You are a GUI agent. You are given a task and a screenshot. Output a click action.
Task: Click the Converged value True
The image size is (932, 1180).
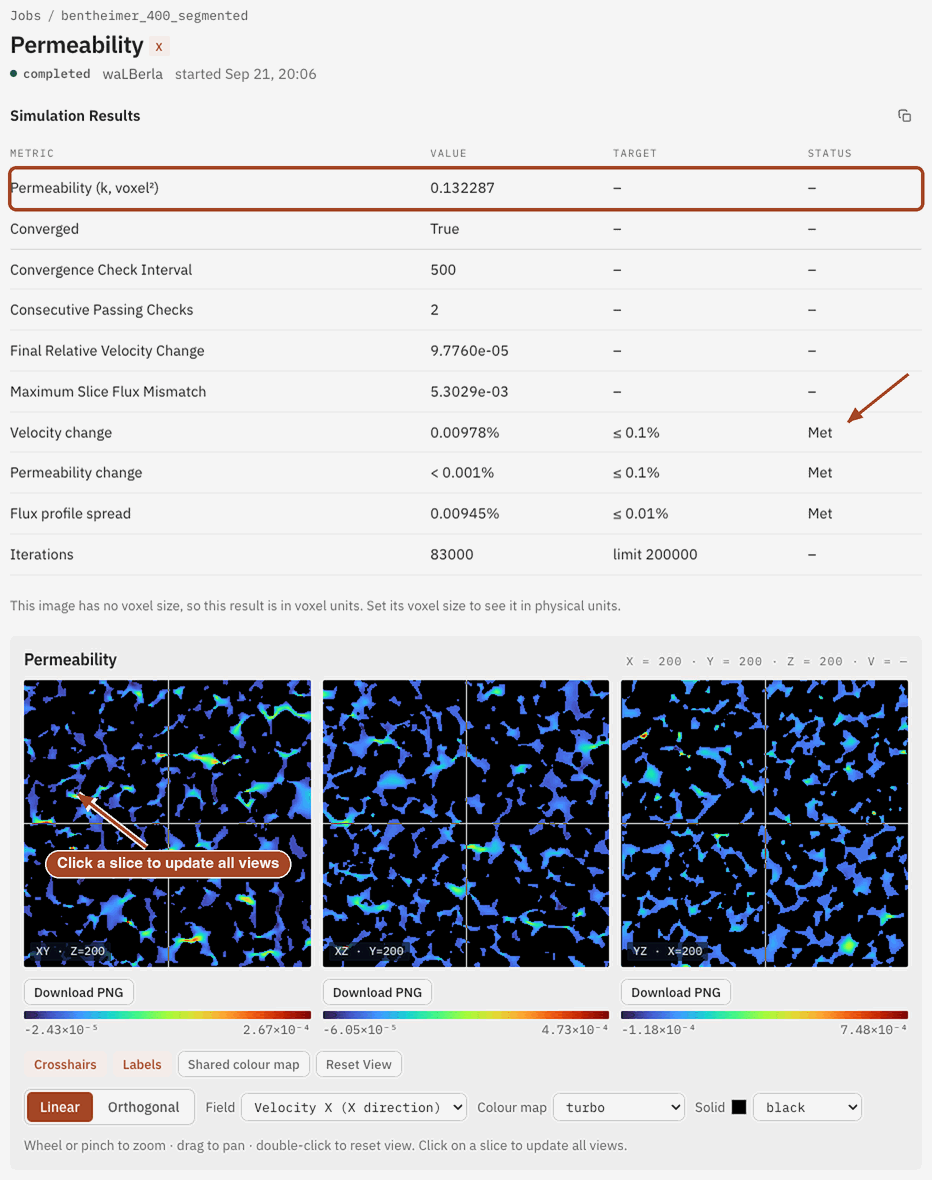(444, 229)
